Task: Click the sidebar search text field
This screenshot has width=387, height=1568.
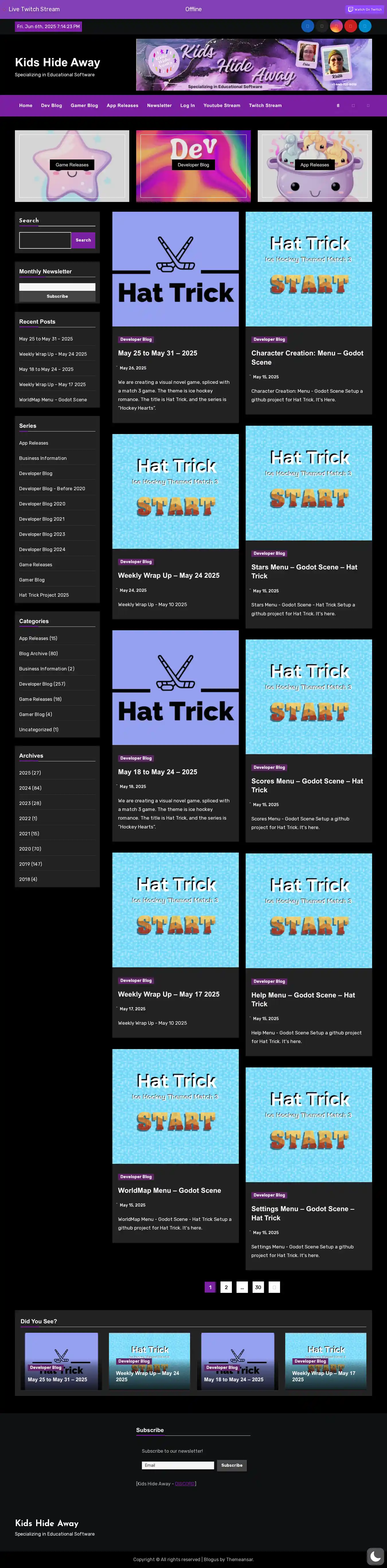Action: pos(45,240)
